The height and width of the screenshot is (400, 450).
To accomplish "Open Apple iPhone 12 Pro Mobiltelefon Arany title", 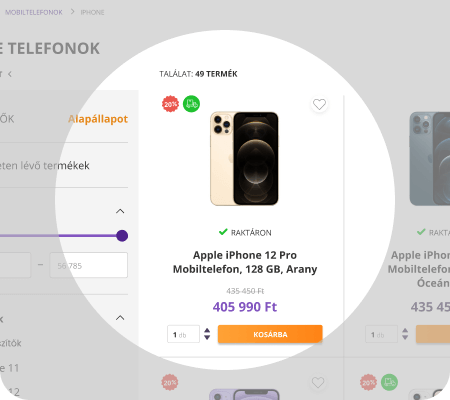I will pyautogui.click(x=245, y=262).
